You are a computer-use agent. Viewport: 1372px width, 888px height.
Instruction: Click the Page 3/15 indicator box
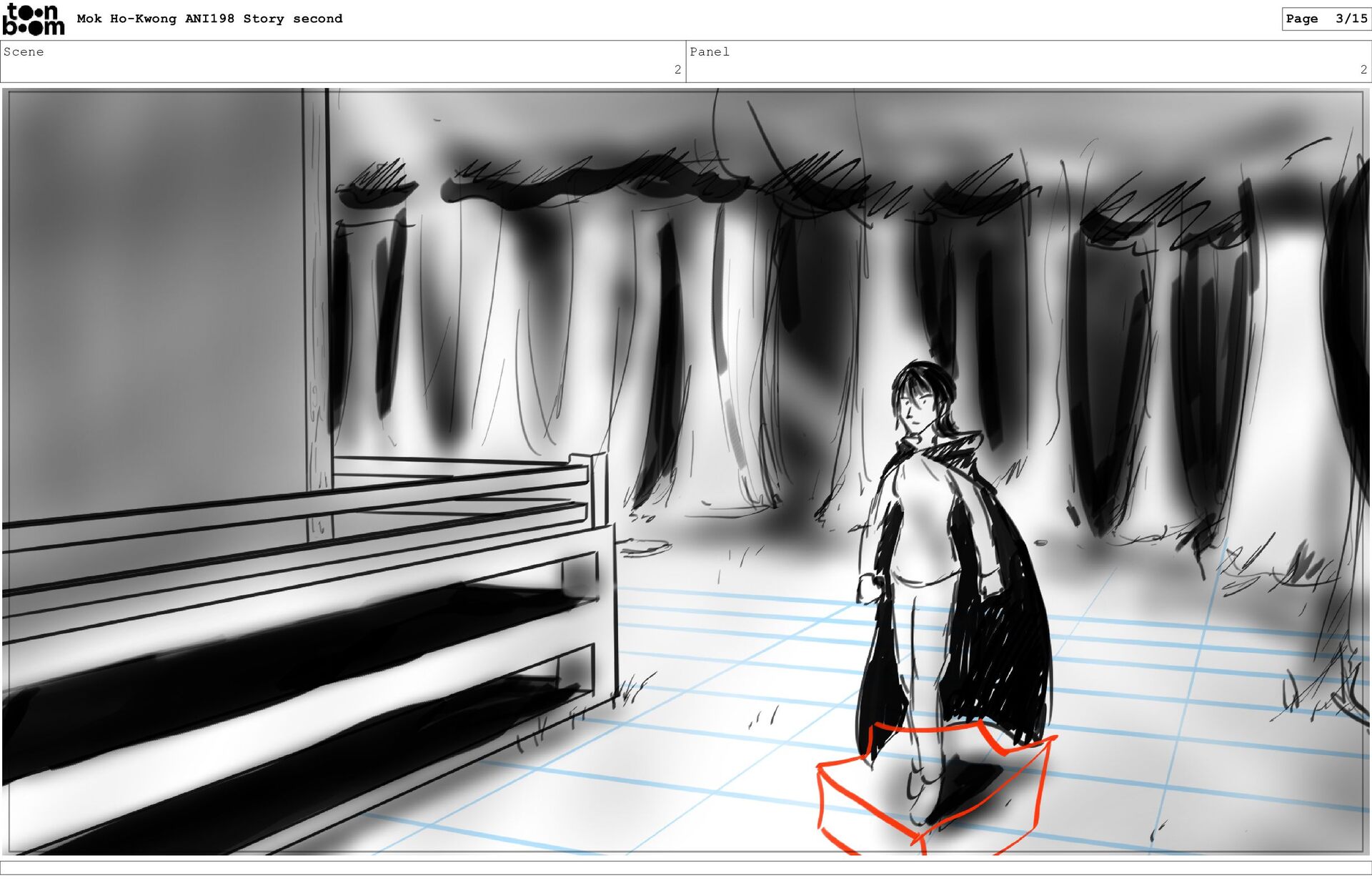(x=1326, y=19)
